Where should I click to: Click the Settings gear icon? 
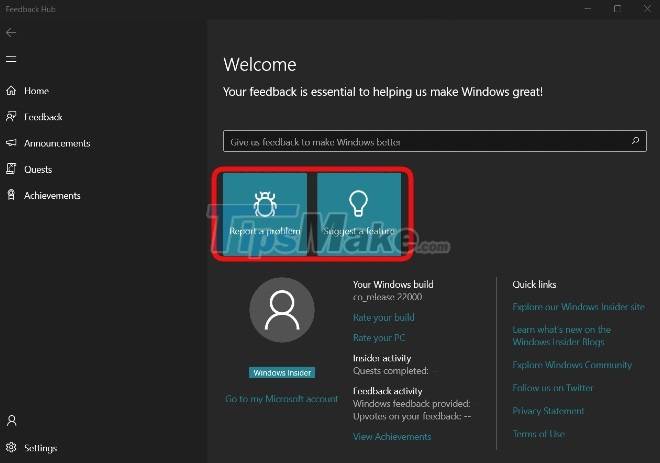click(x=11, y=447)
